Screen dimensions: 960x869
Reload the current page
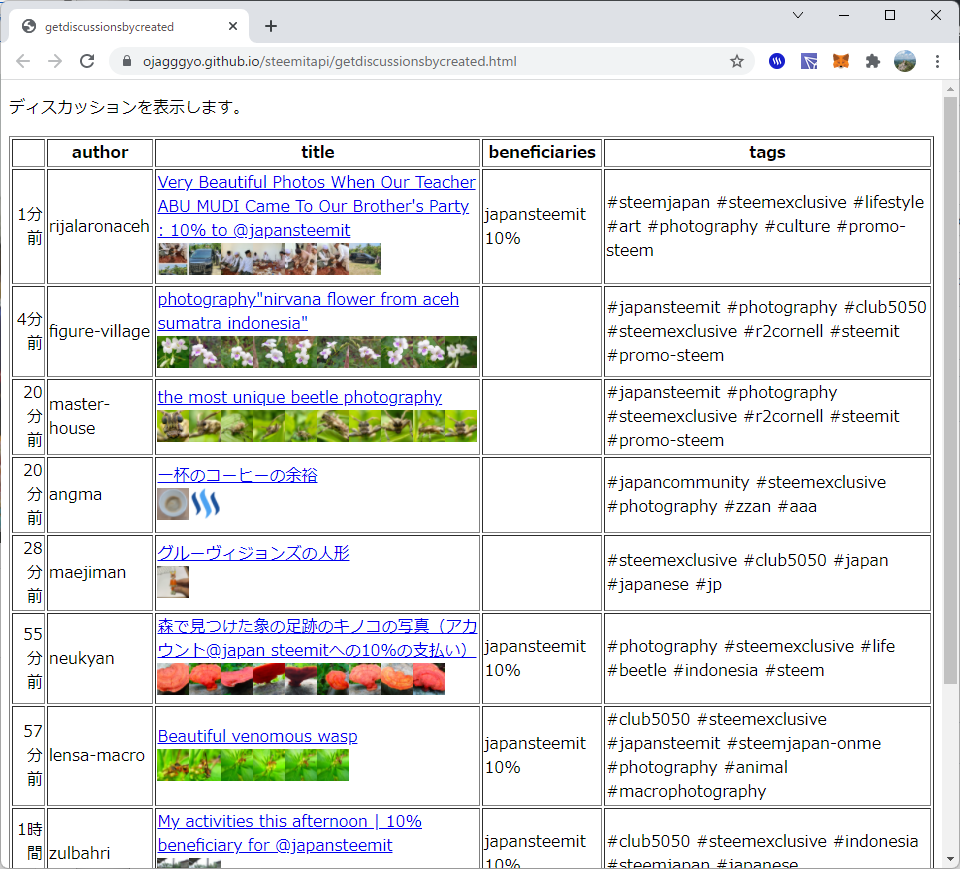coord(87,61)
